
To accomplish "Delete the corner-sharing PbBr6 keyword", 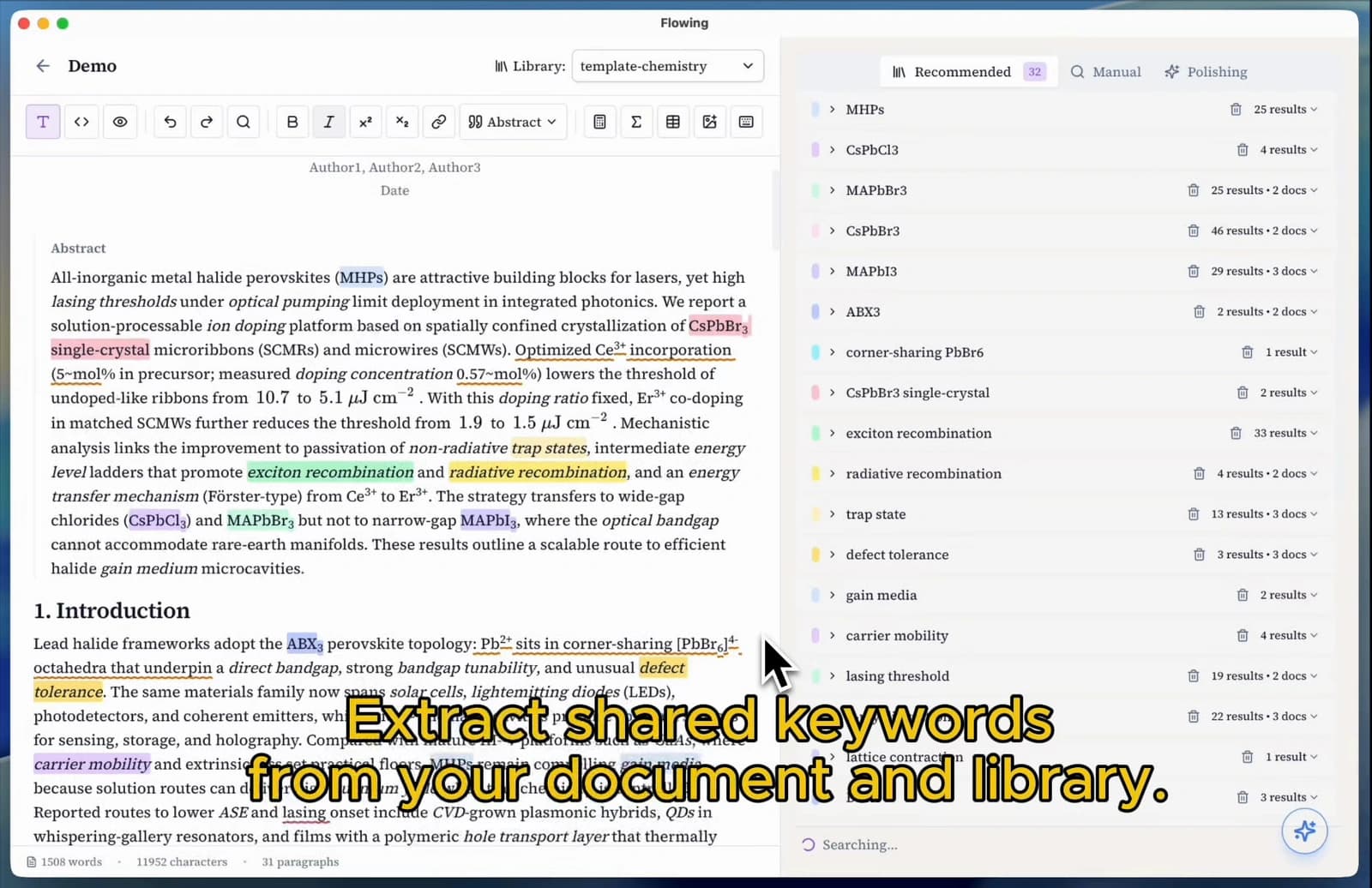I will (x=1248, y=352).
